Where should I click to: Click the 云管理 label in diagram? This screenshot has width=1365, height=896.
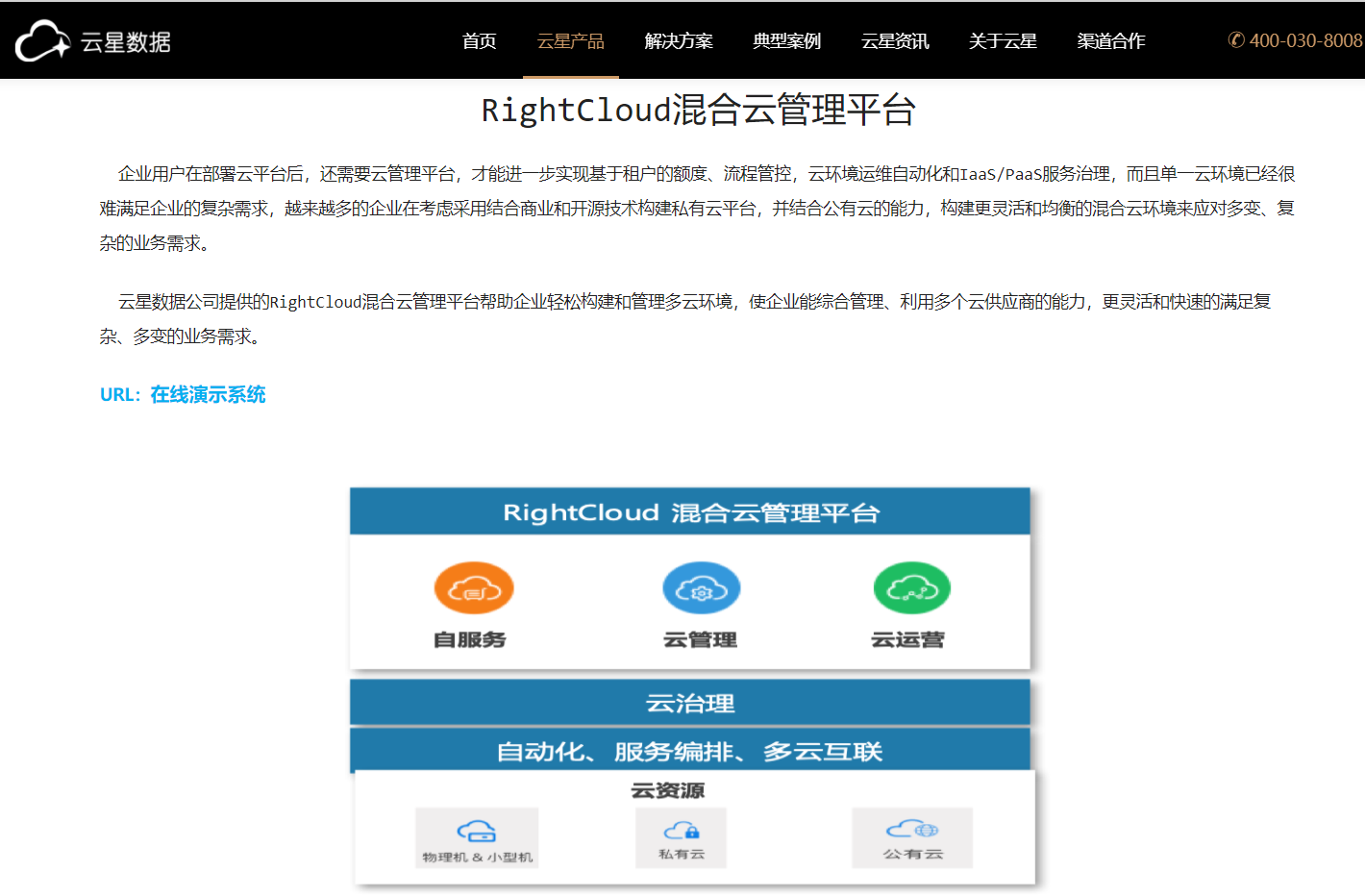click(700, 639)
